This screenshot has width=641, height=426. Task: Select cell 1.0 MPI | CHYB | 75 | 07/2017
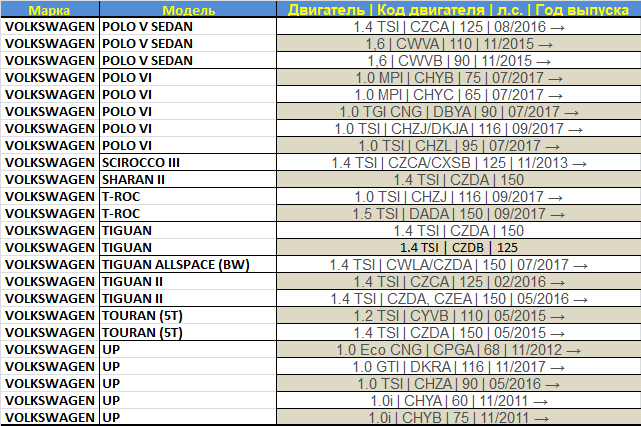click(x=459, y=78)
